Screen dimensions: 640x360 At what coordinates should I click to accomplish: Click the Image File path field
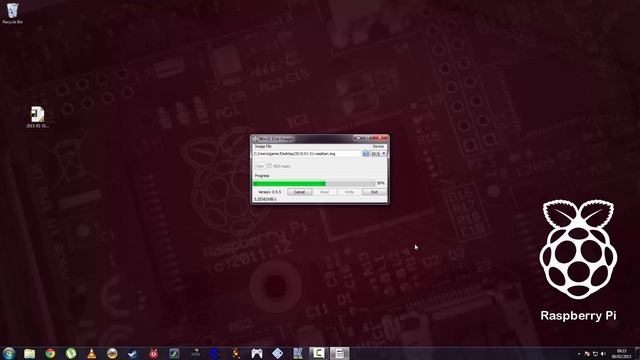(307, 153)
